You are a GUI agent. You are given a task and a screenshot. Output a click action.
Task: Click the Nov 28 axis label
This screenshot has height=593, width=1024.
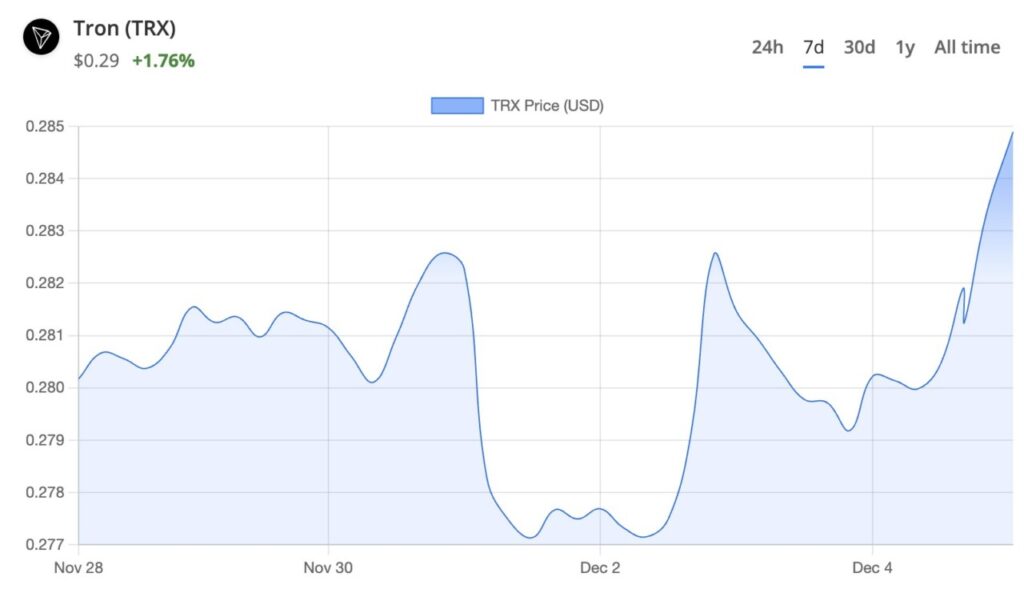click(79, 567)
